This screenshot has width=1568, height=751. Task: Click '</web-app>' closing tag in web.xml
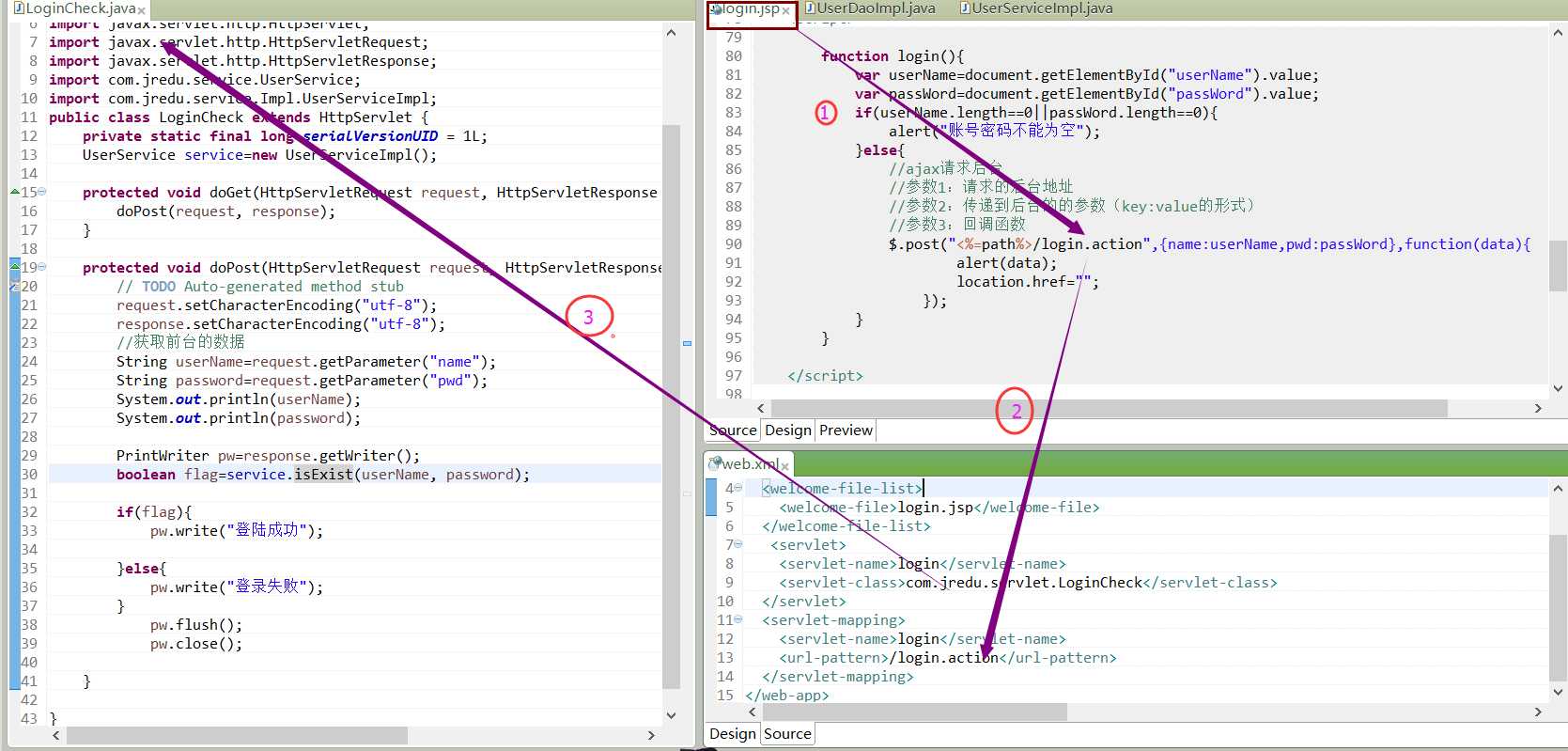(787, 696)
